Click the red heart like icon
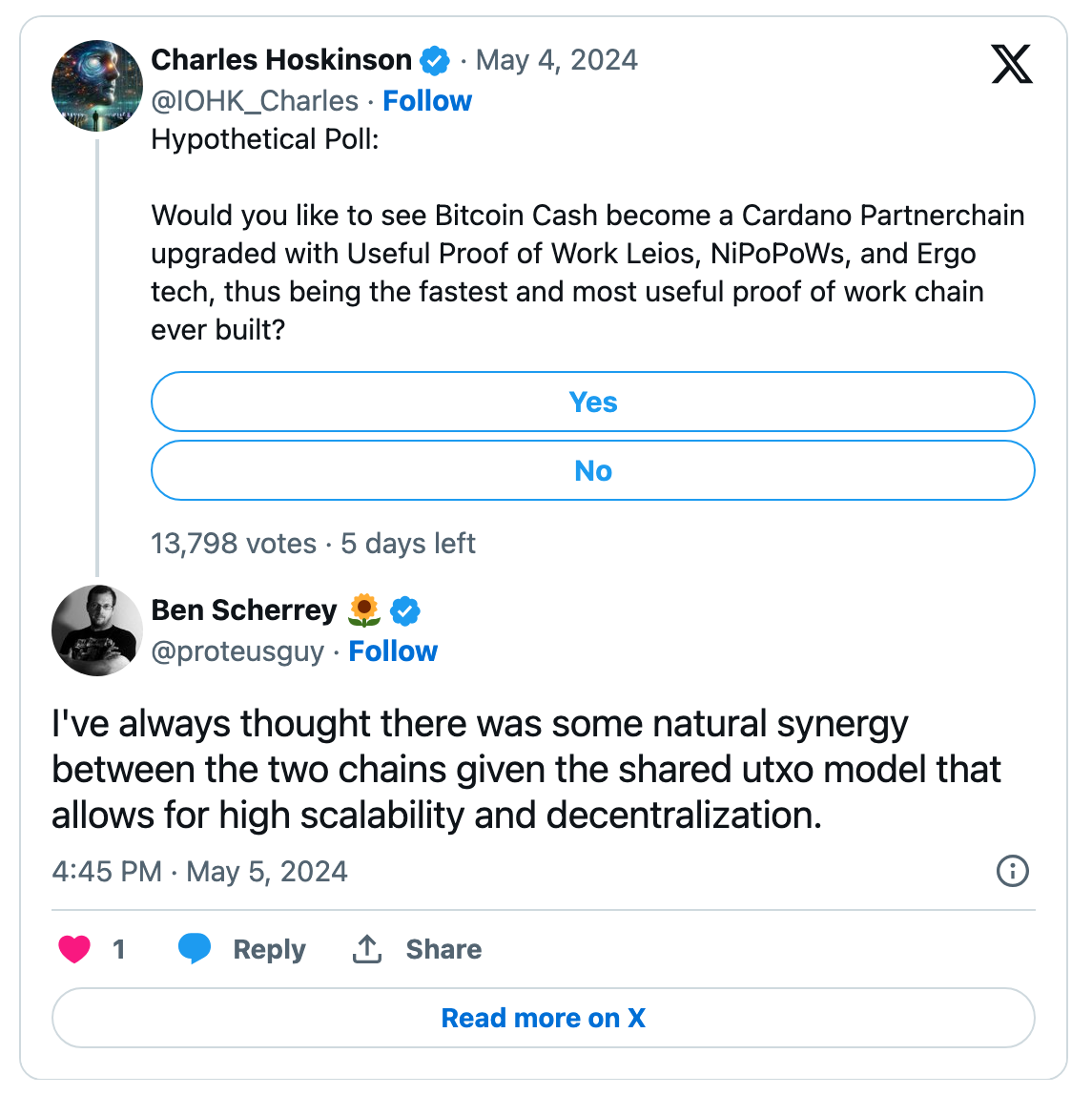 tap(74, 949)
